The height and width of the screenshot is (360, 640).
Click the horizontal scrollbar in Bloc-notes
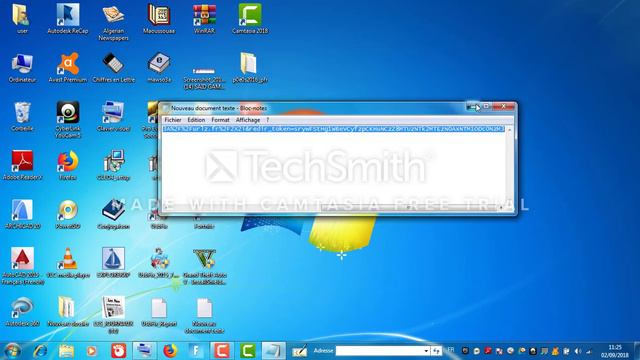pos(334,208)
